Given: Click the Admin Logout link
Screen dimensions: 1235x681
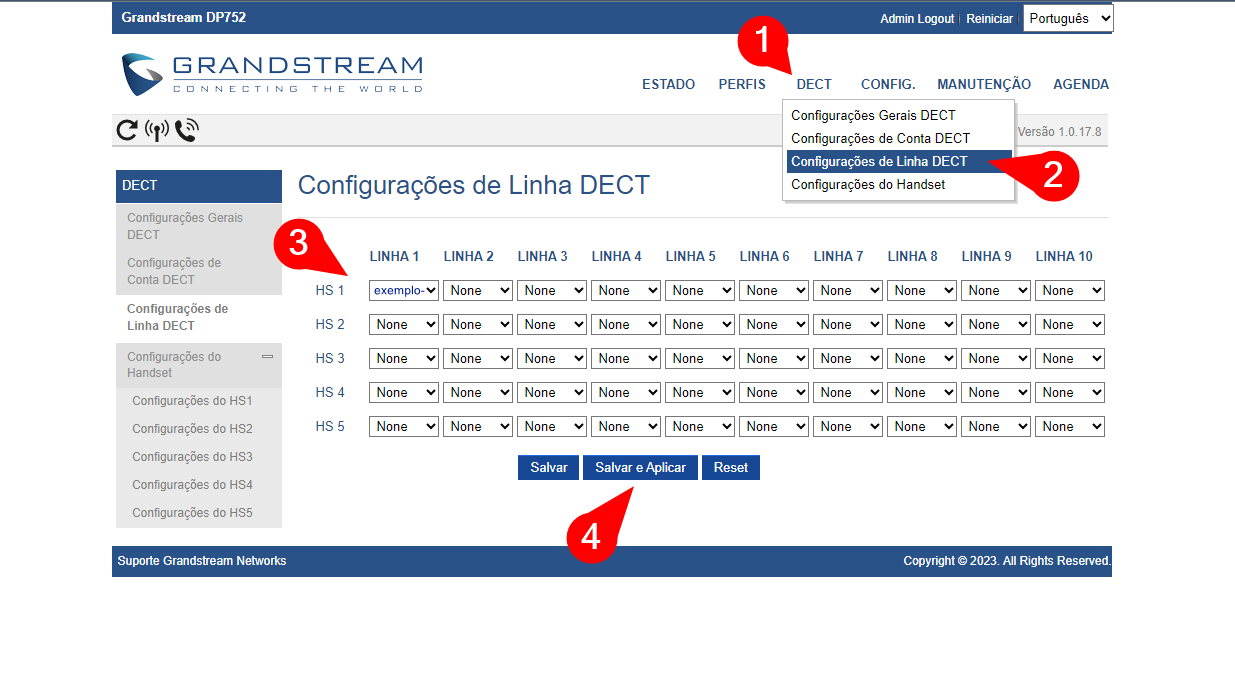Looking at the screenshot, I should click(917, 19).
